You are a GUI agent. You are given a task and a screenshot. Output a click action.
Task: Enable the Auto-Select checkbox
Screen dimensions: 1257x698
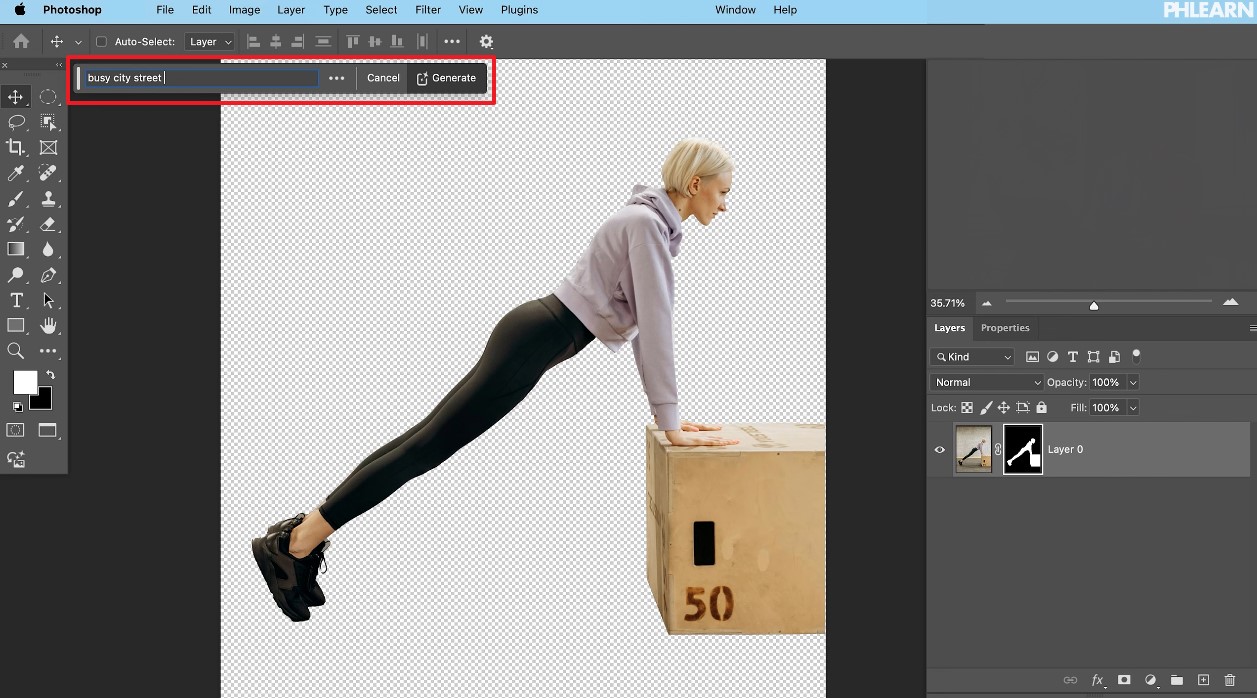coord(101,42)
